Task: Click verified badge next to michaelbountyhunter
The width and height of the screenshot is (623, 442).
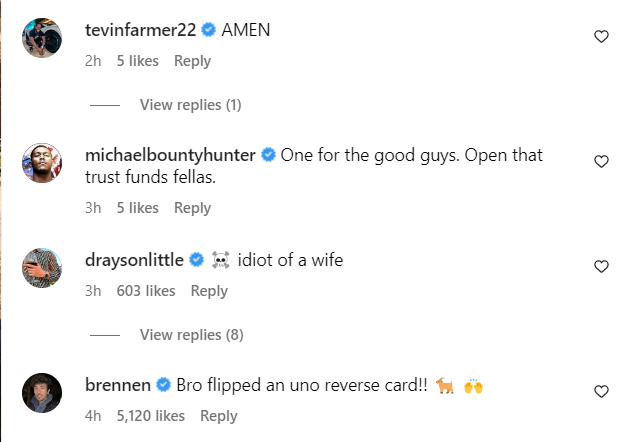Action: (x=268, y=156)
